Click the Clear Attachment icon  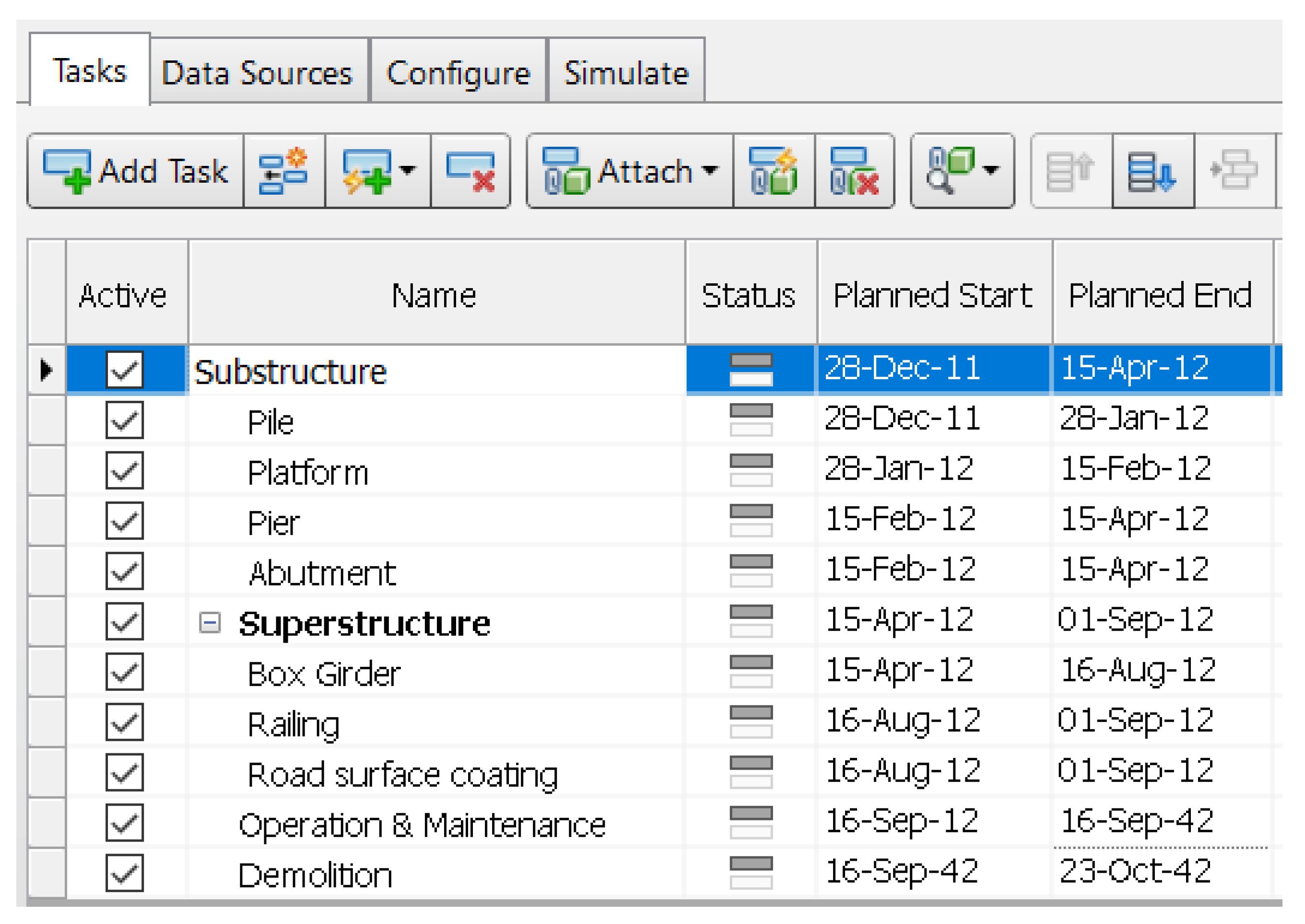854,171
